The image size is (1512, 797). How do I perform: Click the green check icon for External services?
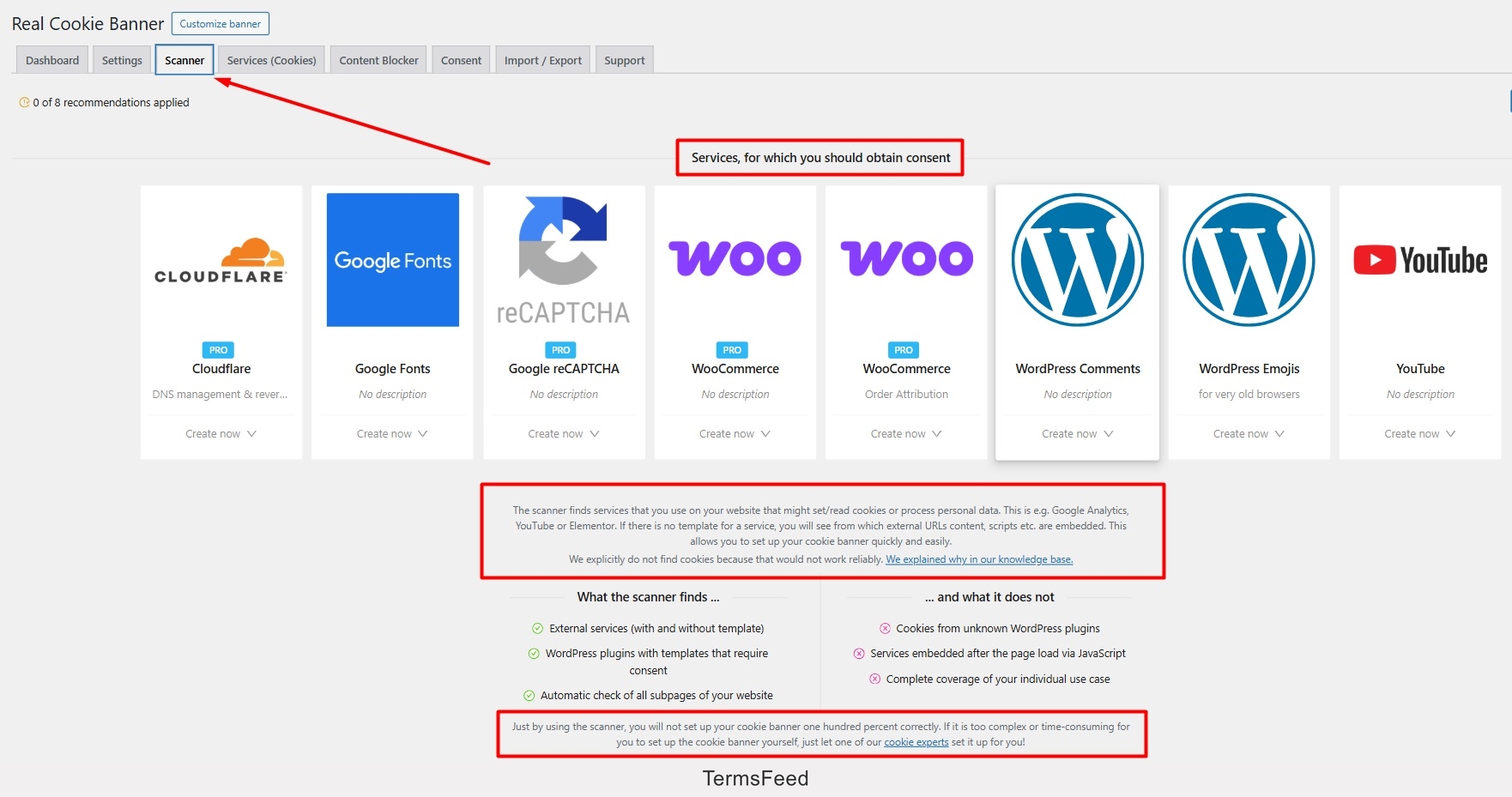tap(537, 628)
